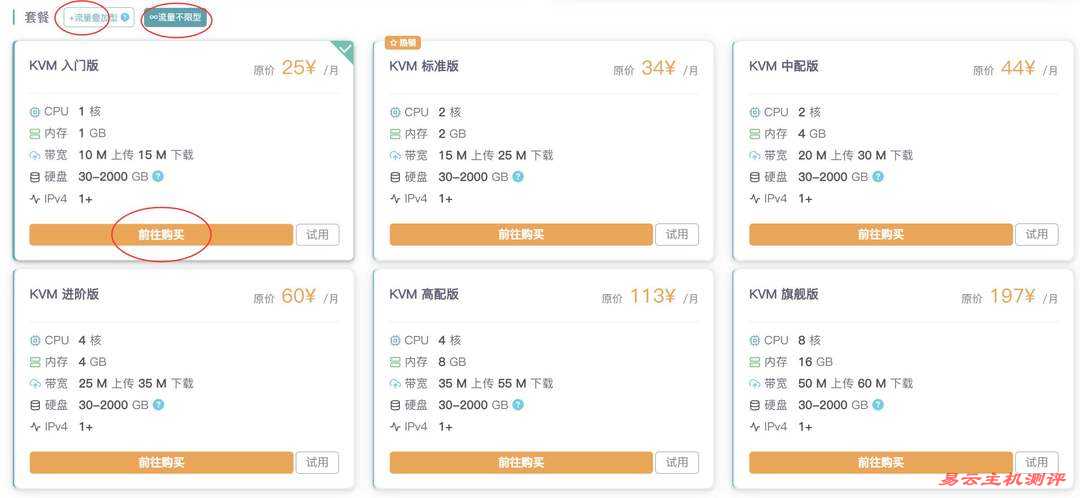Click the selected checkmark on KVM 入门版
The width and height of the screenshot is (1080, 498).
[x=345, y=48]
